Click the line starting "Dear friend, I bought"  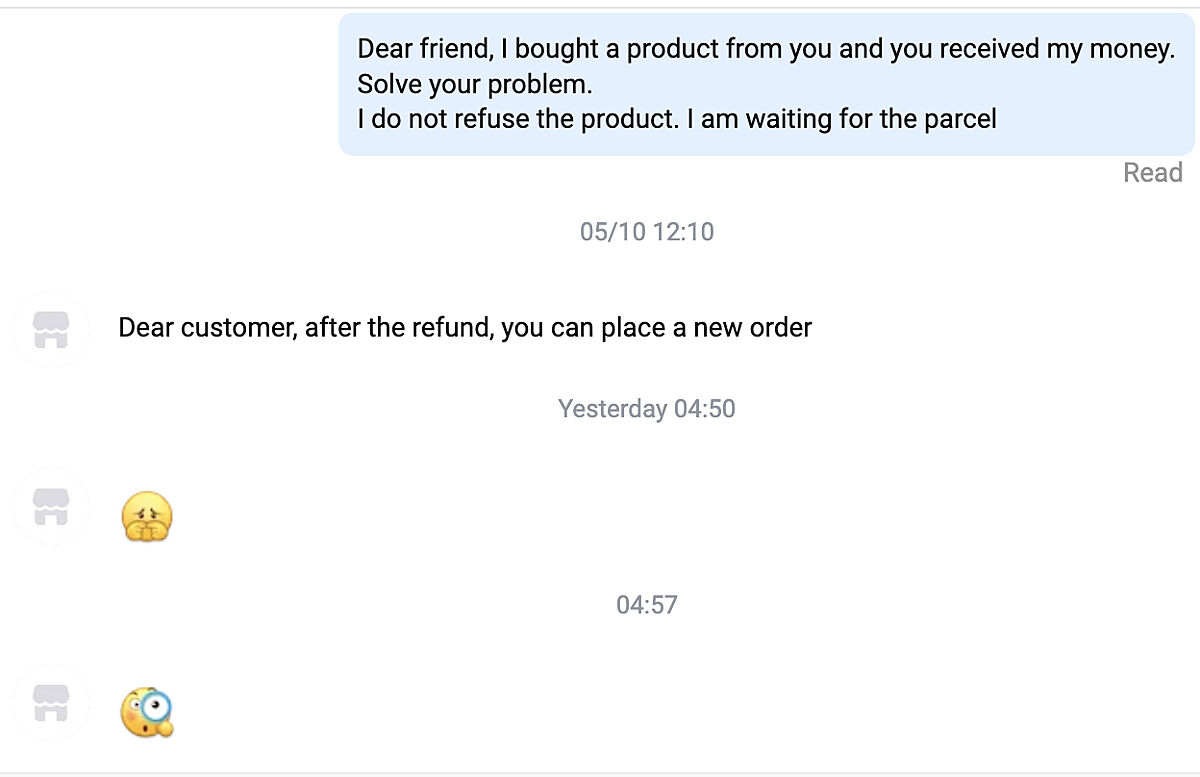coord(766,49)
